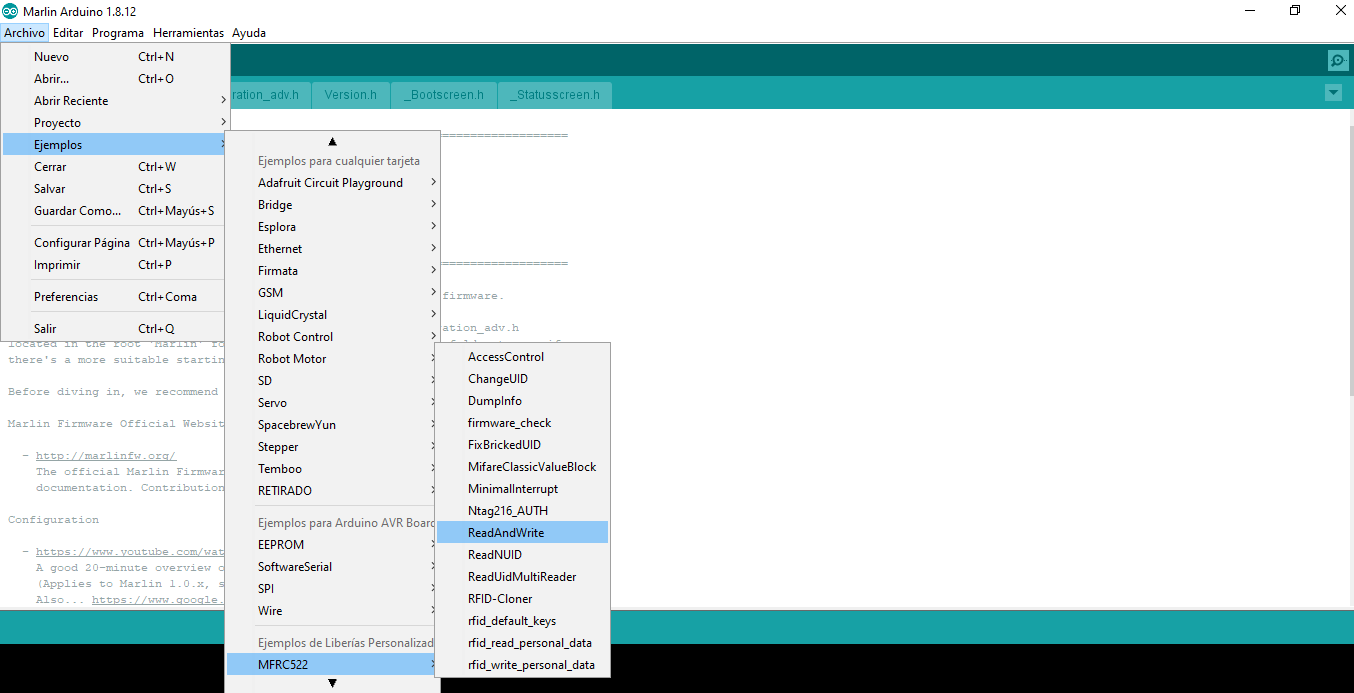Open MinimalInterrupt example

coord(522,489)
